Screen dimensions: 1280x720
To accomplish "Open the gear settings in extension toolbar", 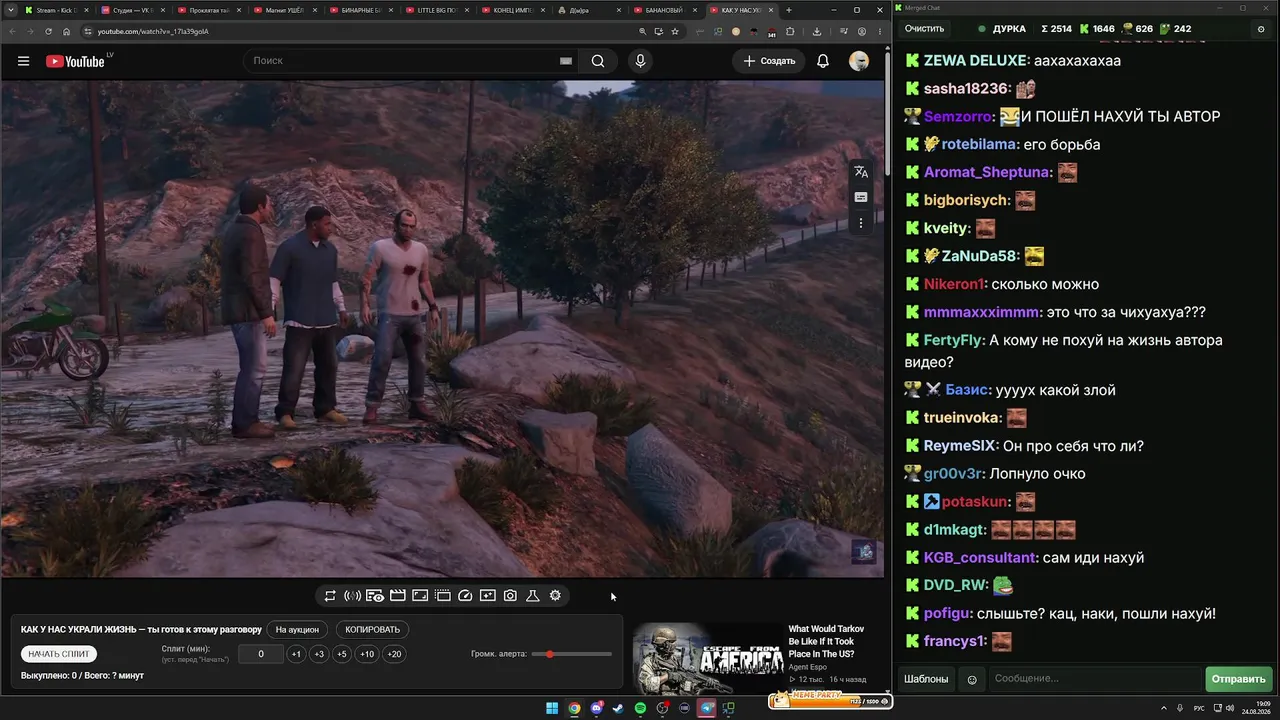I will coord(555,596).
